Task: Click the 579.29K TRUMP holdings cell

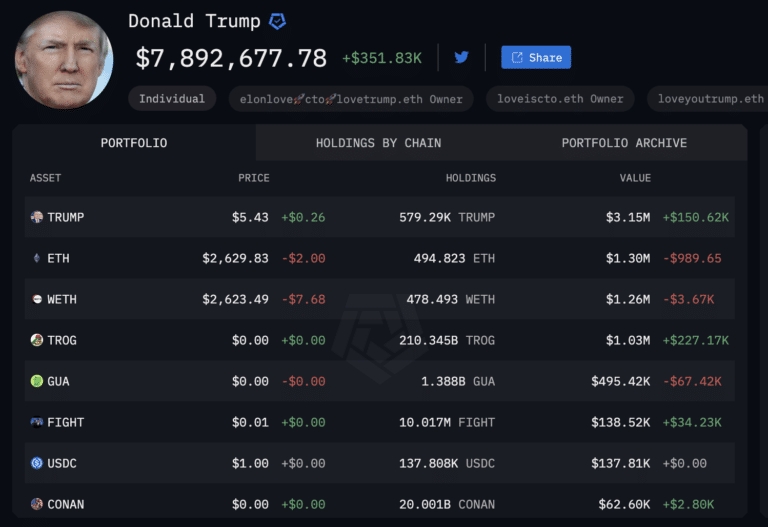Action: (447, 217)
